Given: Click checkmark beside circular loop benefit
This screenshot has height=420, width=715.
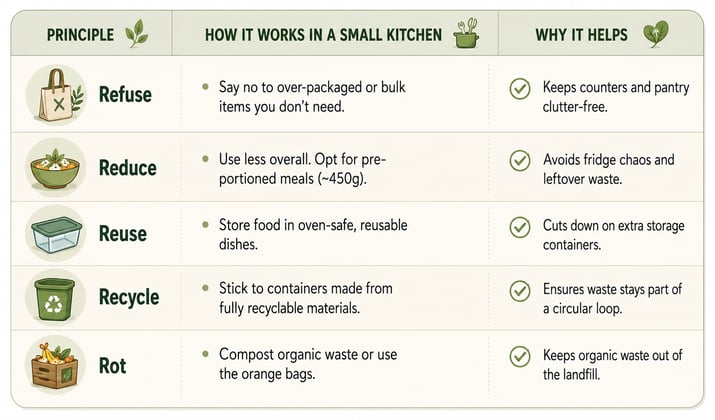Looking at the screenshot, I should click(x=520, y=290).
